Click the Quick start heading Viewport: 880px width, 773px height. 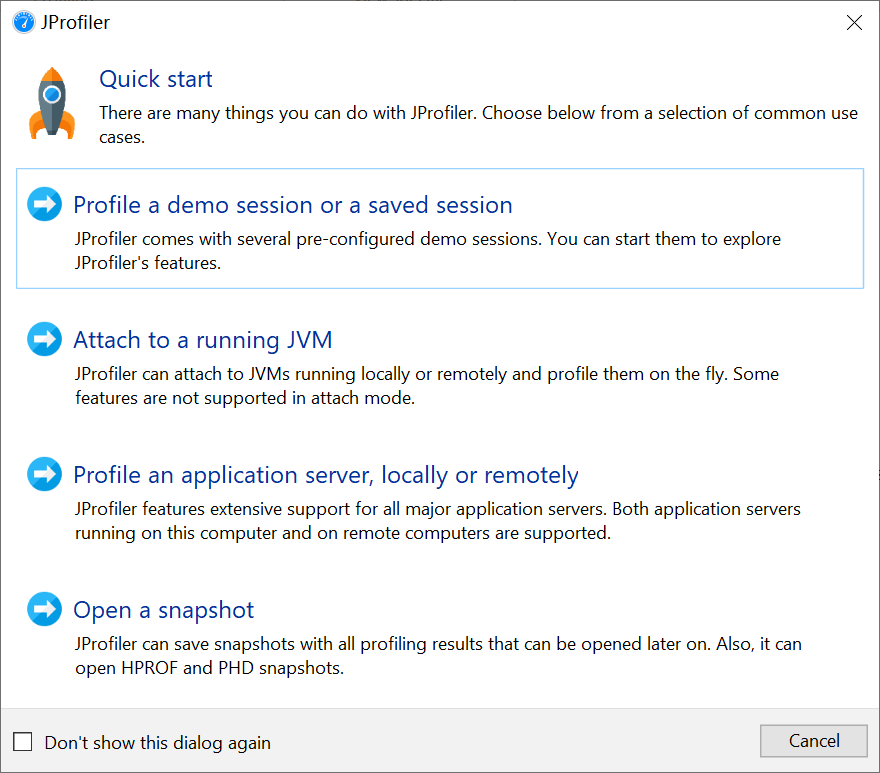(x=156, y=79)
